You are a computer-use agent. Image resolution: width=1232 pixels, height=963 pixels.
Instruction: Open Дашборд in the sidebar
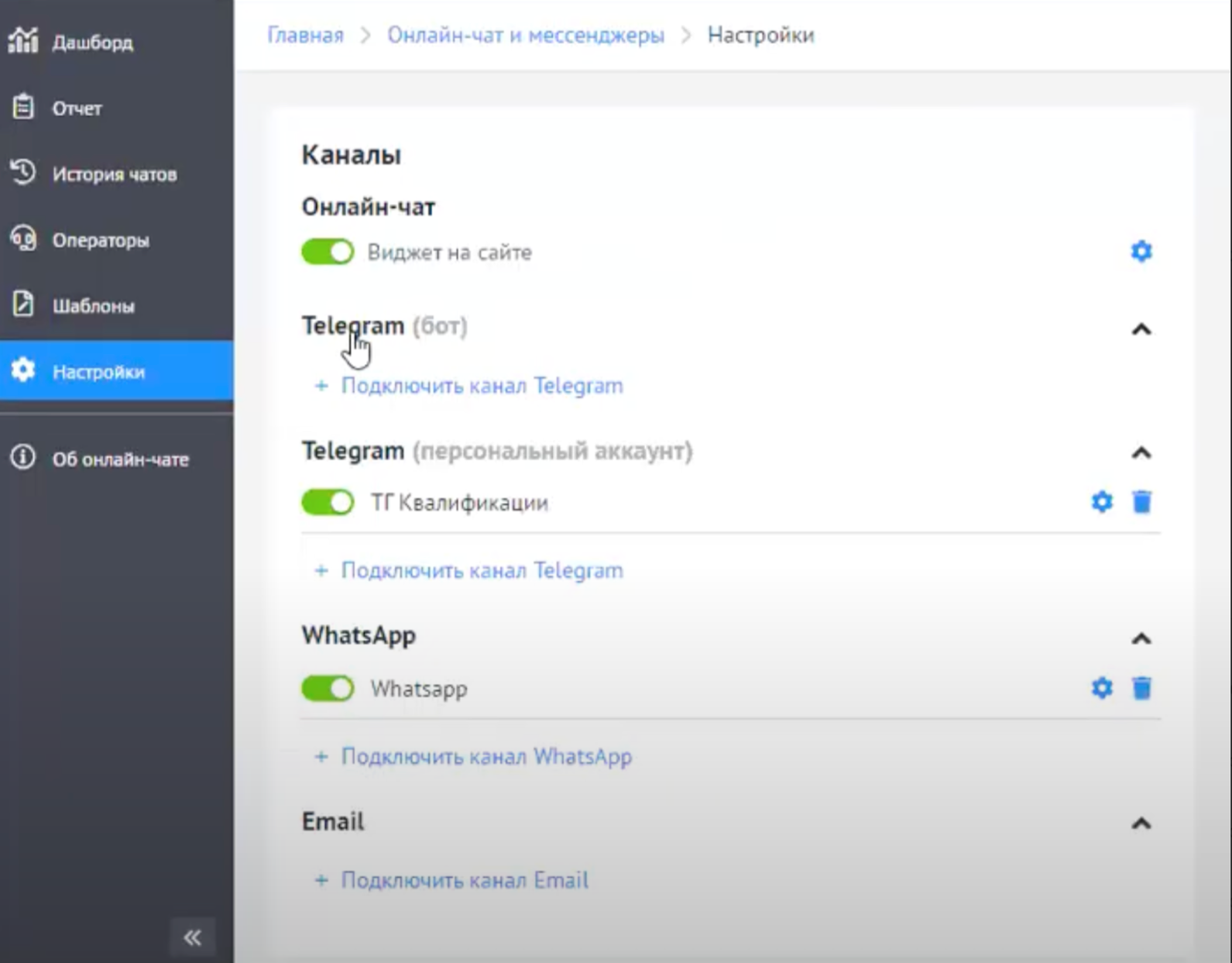[x=116, y=42]
